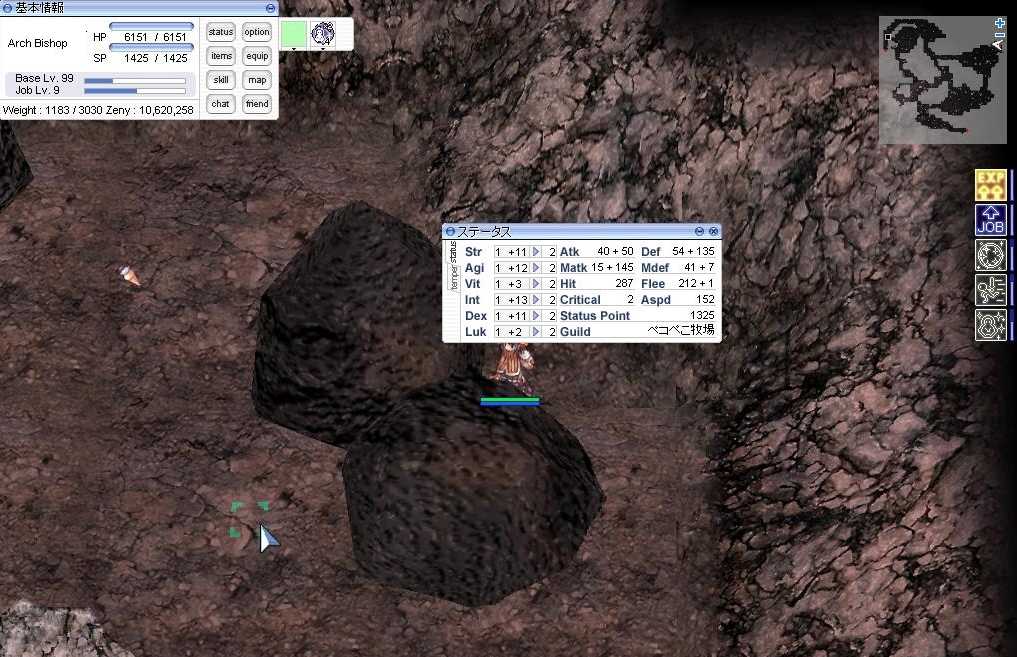Viewport: 1017px width, 657px height.
Task: Click the Base Lv. experience progress bar
Action: [x=135, y=80]
